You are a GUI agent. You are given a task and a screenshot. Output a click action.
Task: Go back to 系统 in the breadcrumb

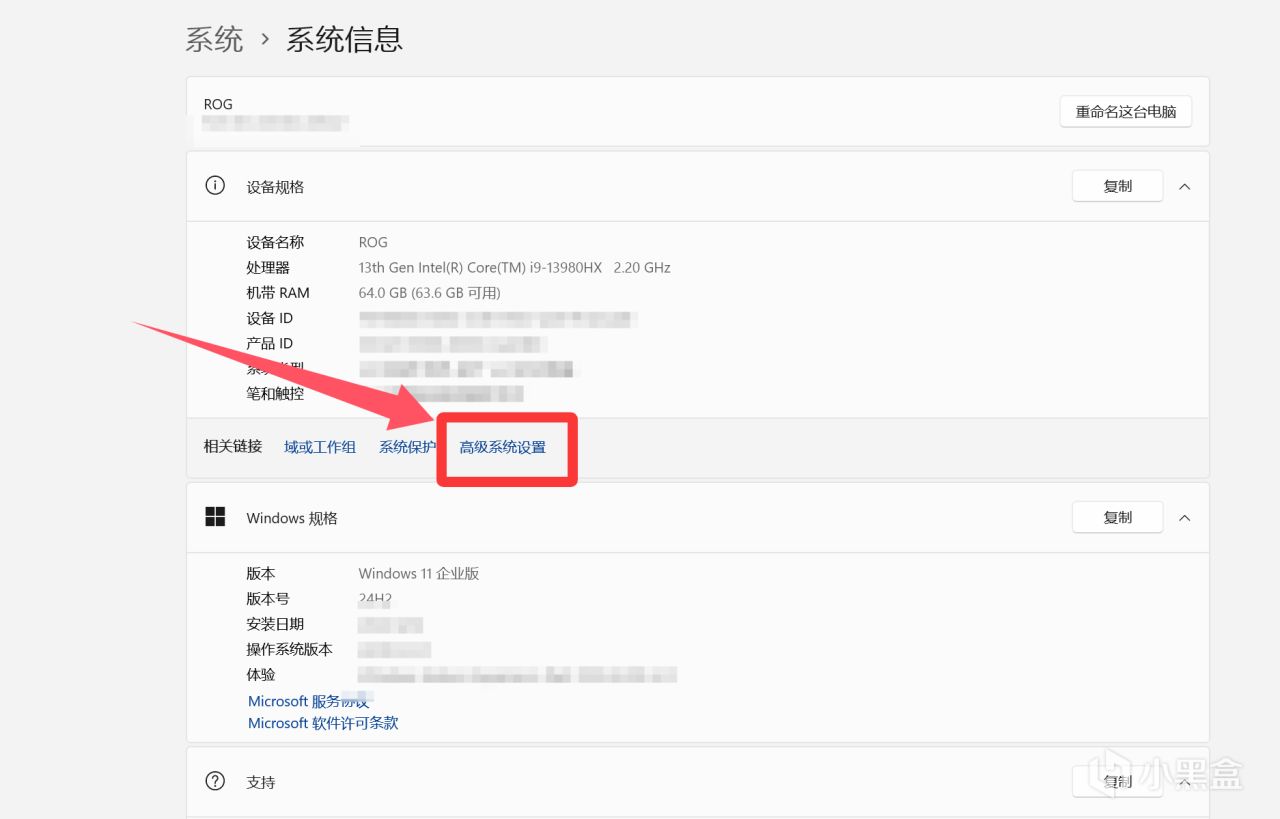click(214, 39)
